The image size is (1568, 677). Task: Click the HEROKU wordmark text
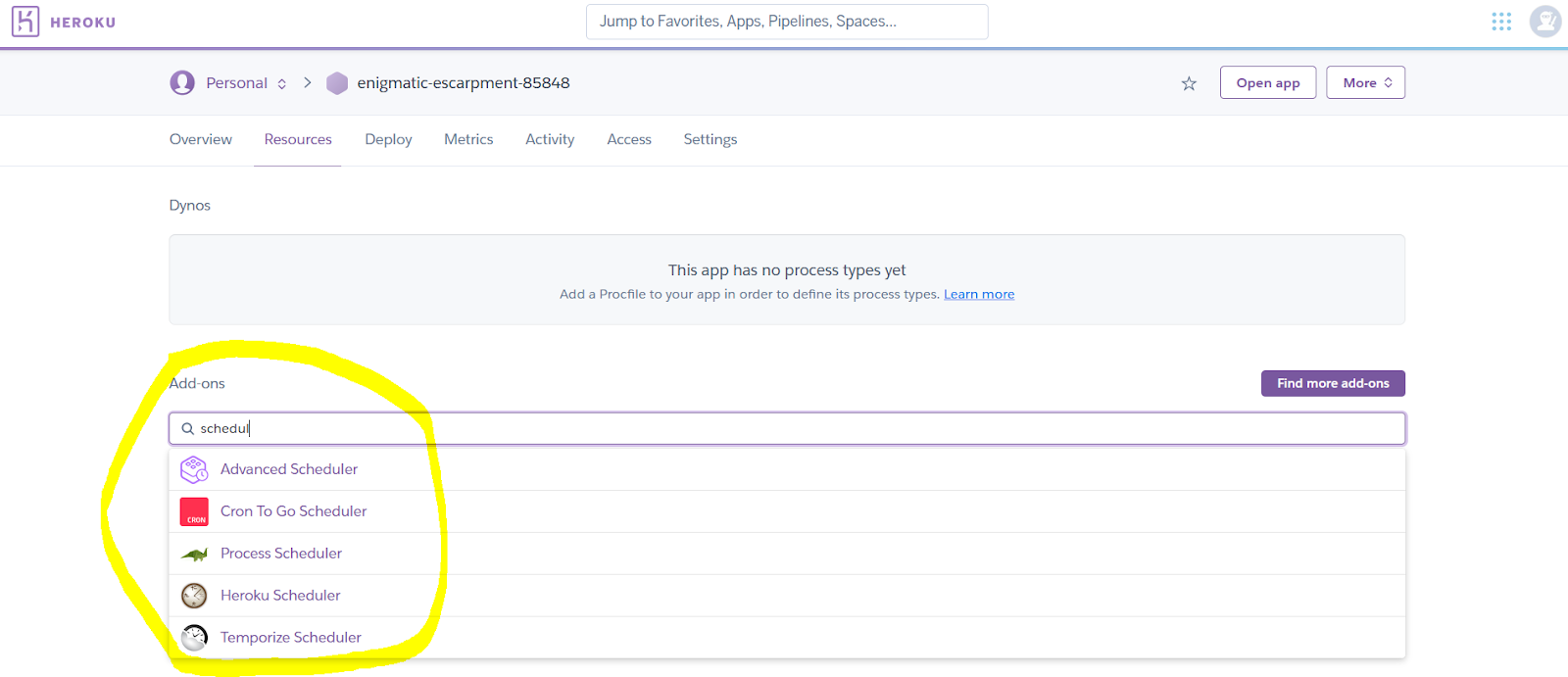[83, 23]
